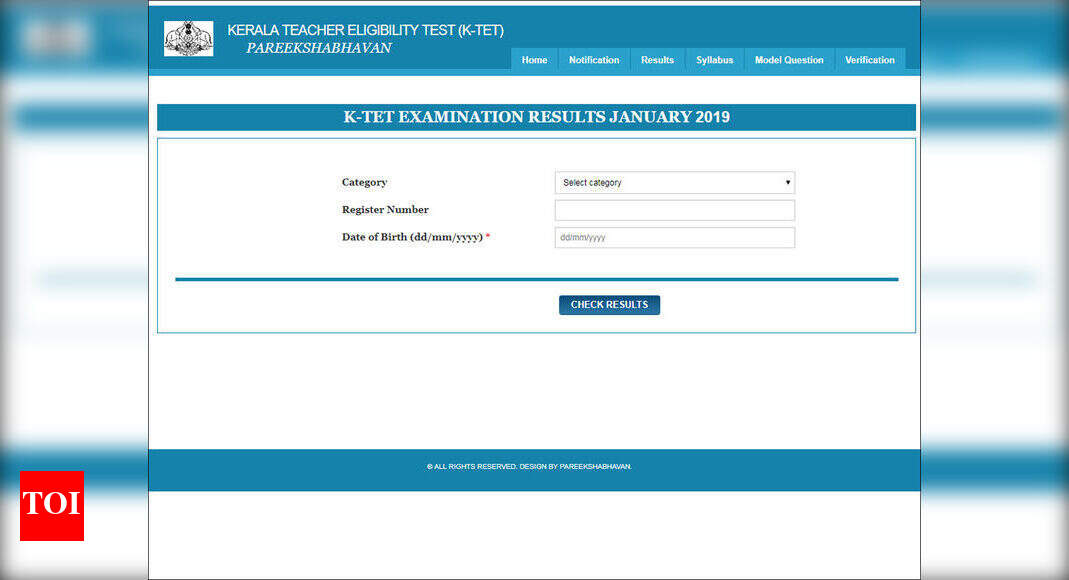1069x580 pixels.
Task: Open the Home tab
Action: pyautogui.click(x=534, y=60)
